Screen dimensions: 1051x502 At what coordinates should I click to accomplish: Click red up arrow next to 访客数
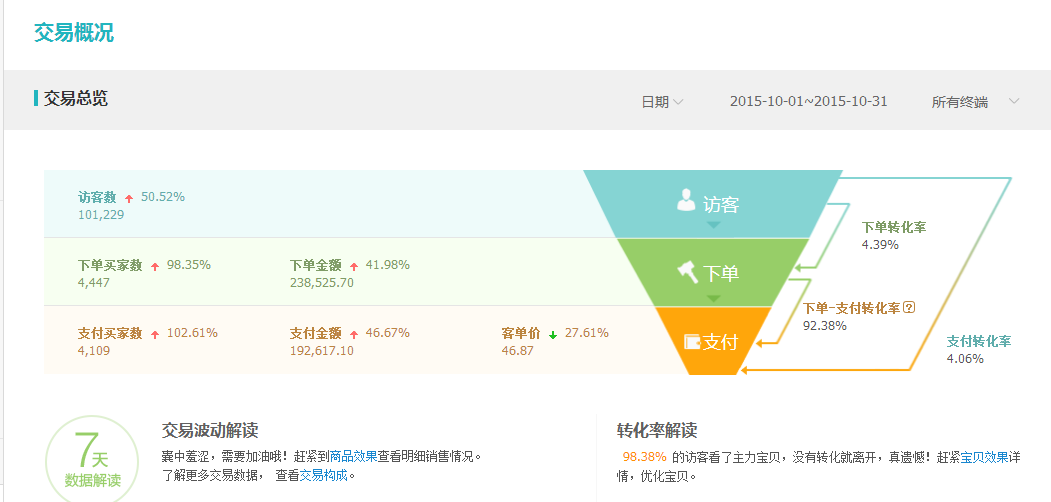coord(129,198)
